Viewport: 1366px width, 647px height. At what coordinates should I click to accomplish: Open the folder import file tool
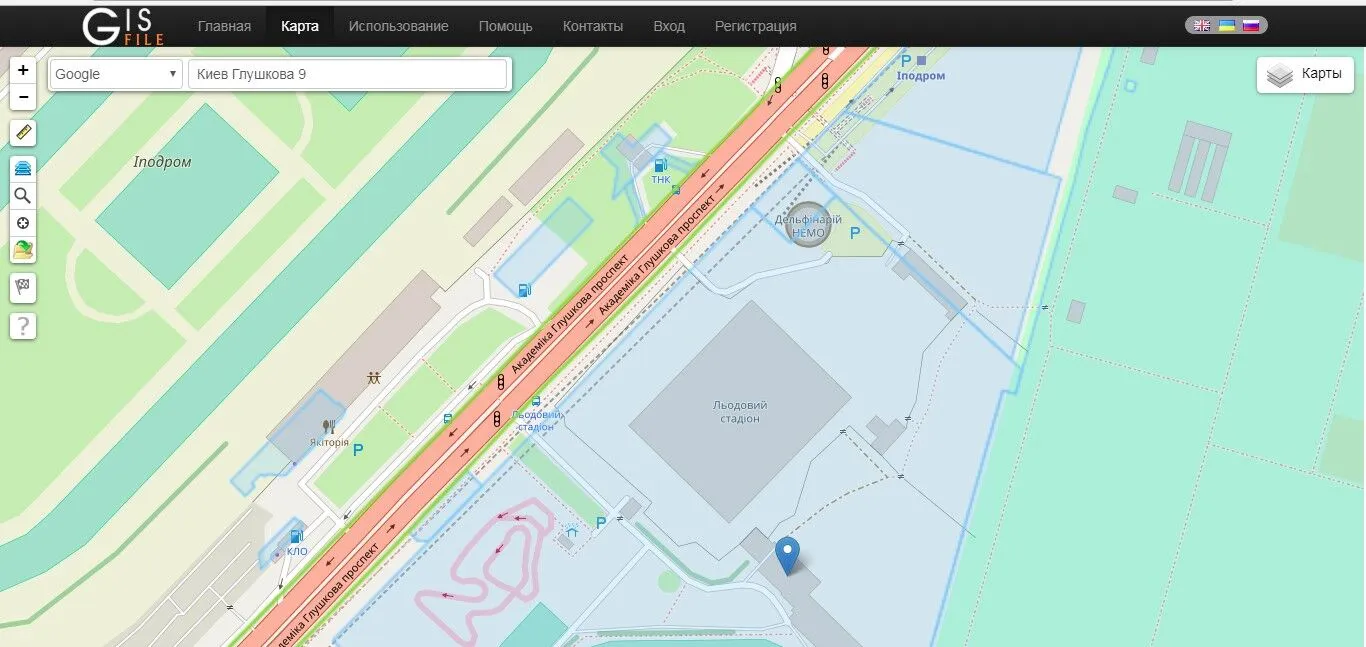[x=23, y=250]
